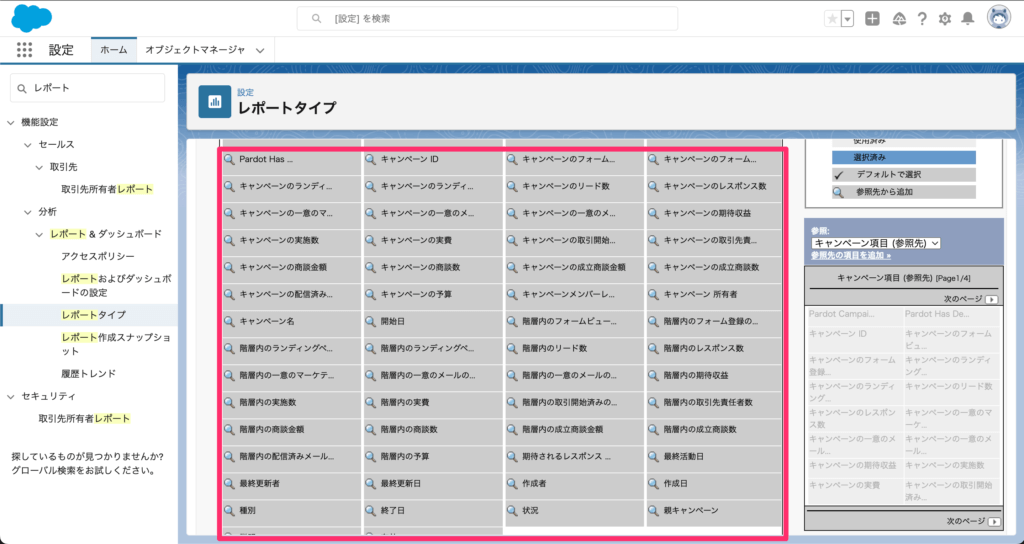This screenshot has height=544, width=1024.
Task: Select the 状況 field
Action: point(575,511)
